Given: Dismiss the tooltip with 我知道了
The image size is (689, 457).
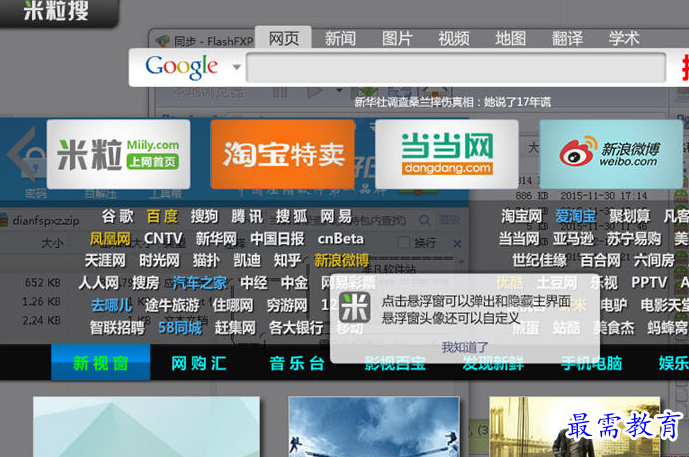Looking at the screenshot, I should tap(465, 348).
